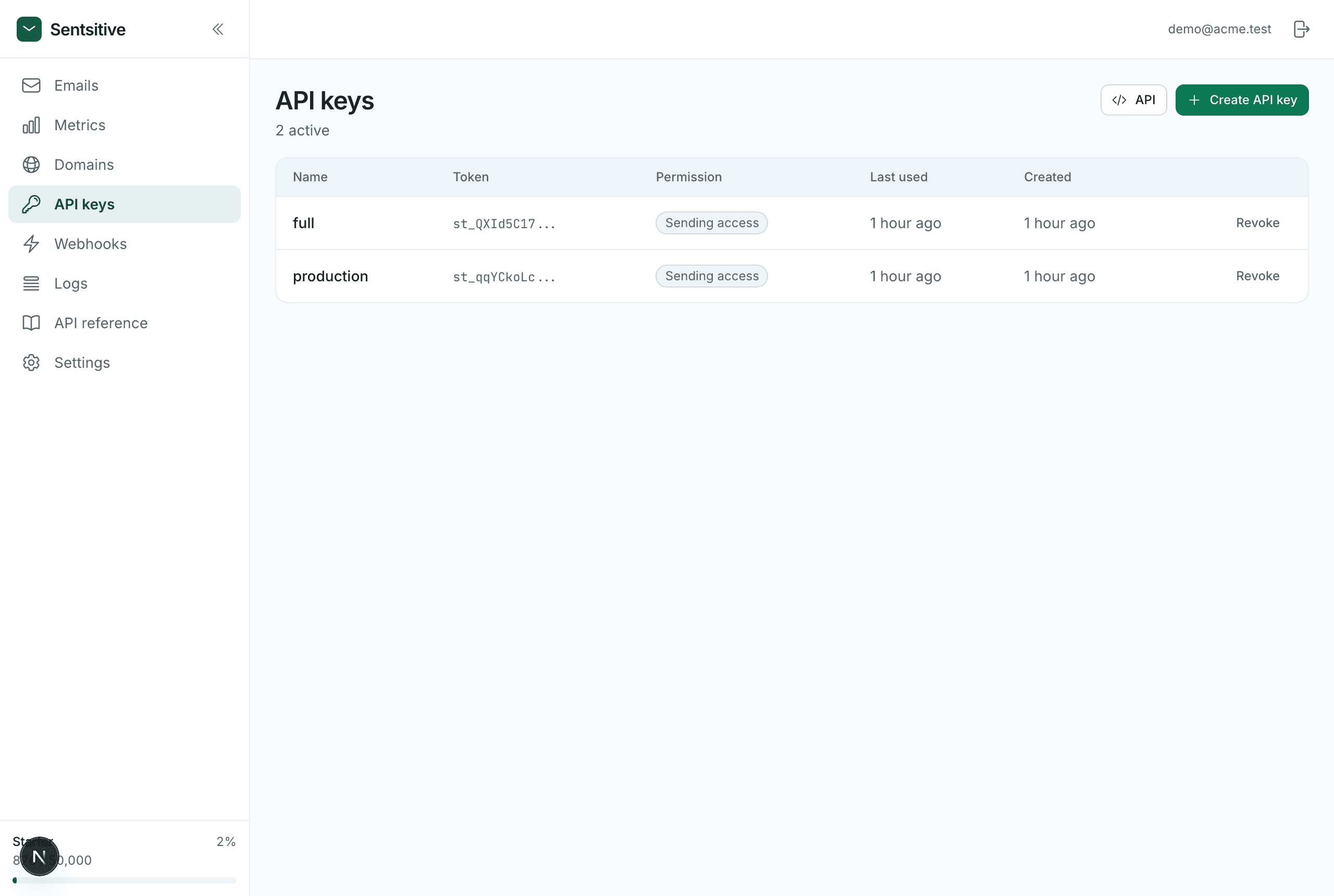
Task: Click the Token column header
Action: 471,177
